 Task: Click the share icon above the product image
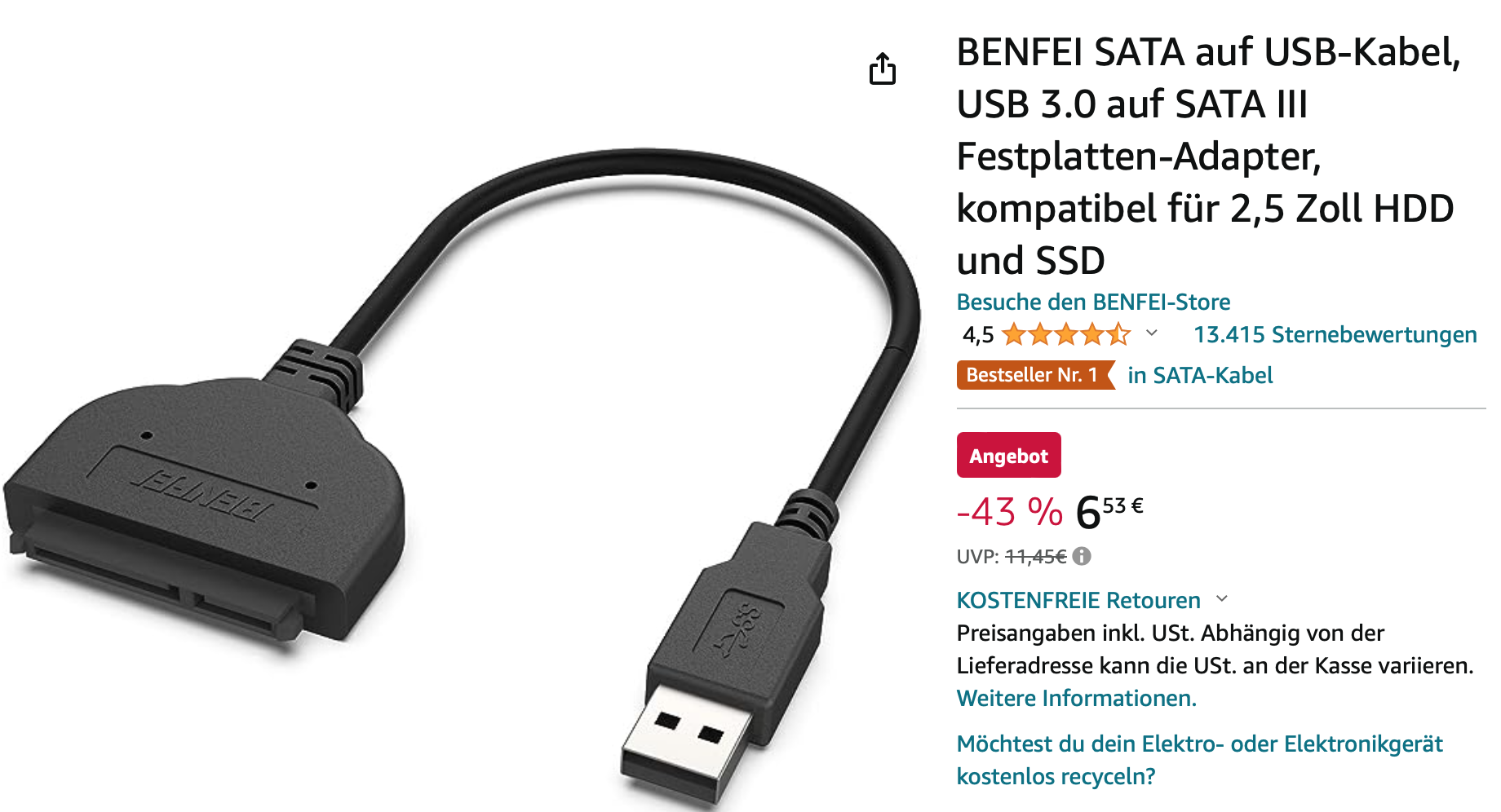882,68
